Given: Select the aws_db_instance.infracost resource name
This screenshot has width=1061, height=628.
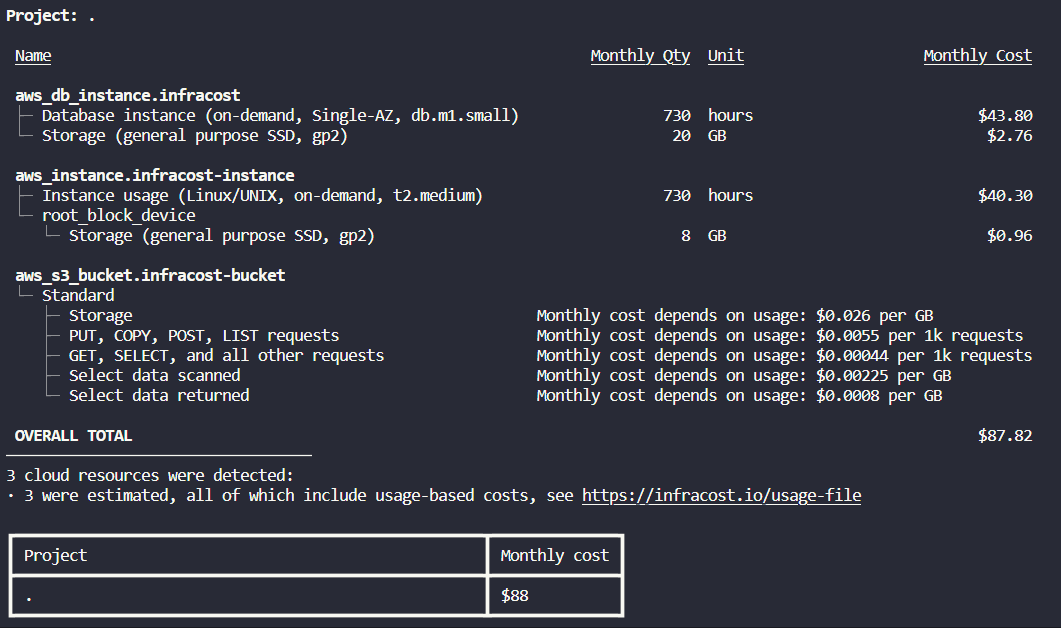Looking at the screenshot, I should click(x=128, y=95).
